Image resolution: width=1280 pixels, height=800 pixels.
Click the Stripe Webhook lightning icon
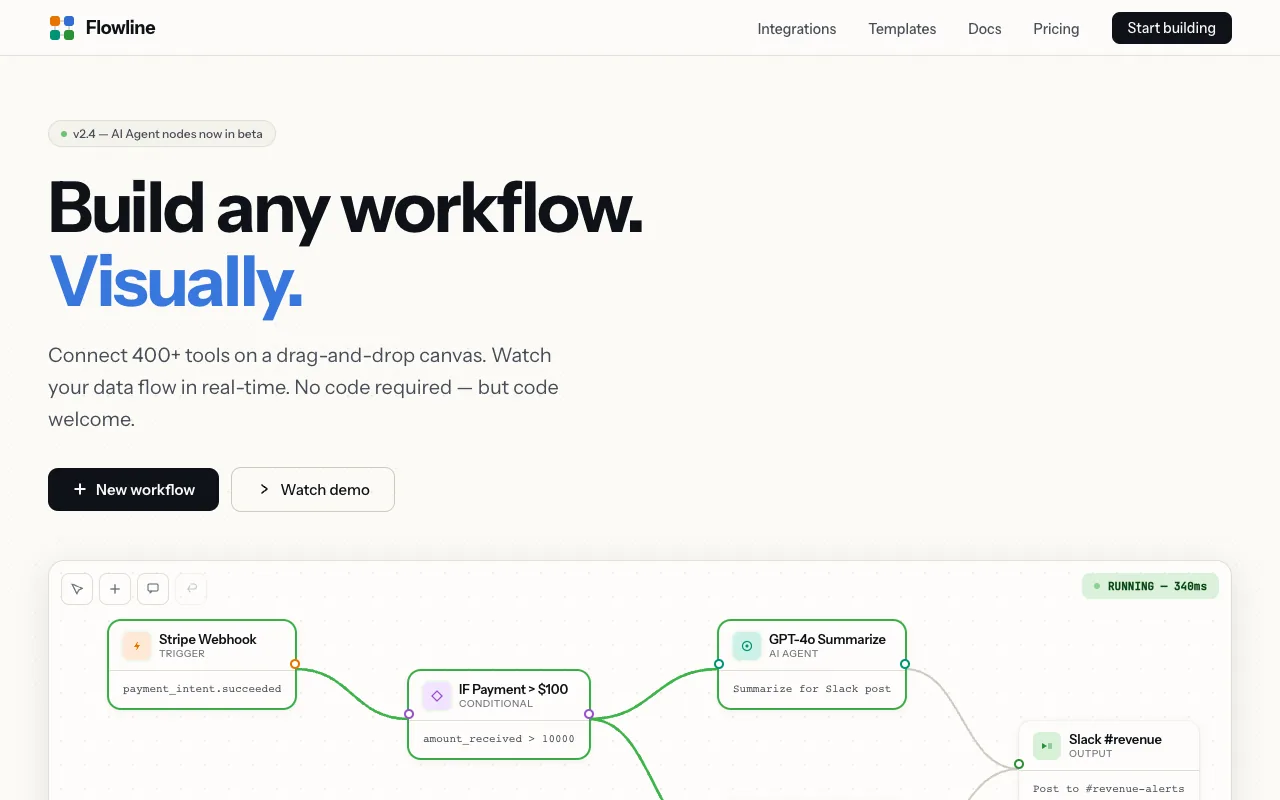pyautogui.click(x=136, y=645)
